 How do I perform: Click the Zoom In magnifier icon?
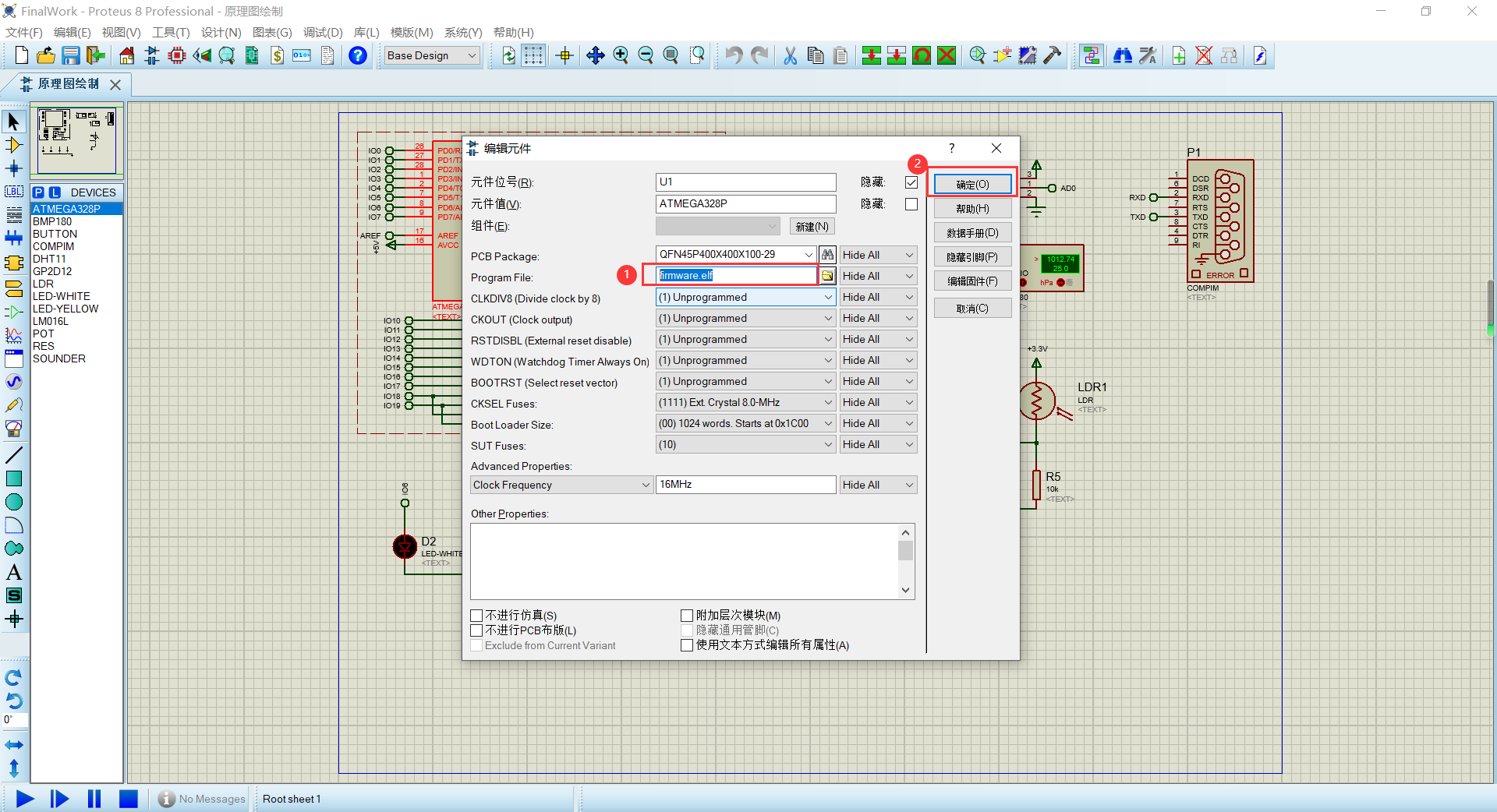click(x=621, y=55)
